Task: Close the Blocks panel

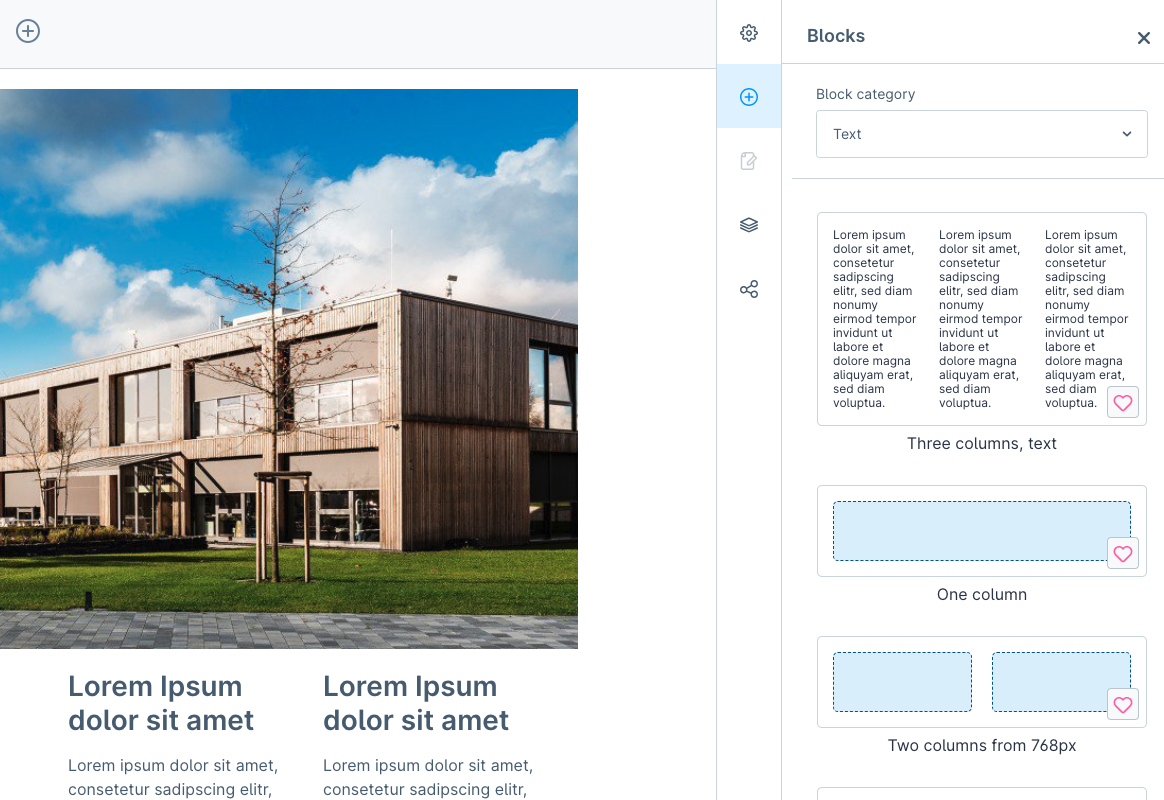Action: [x=1144, y=38]
